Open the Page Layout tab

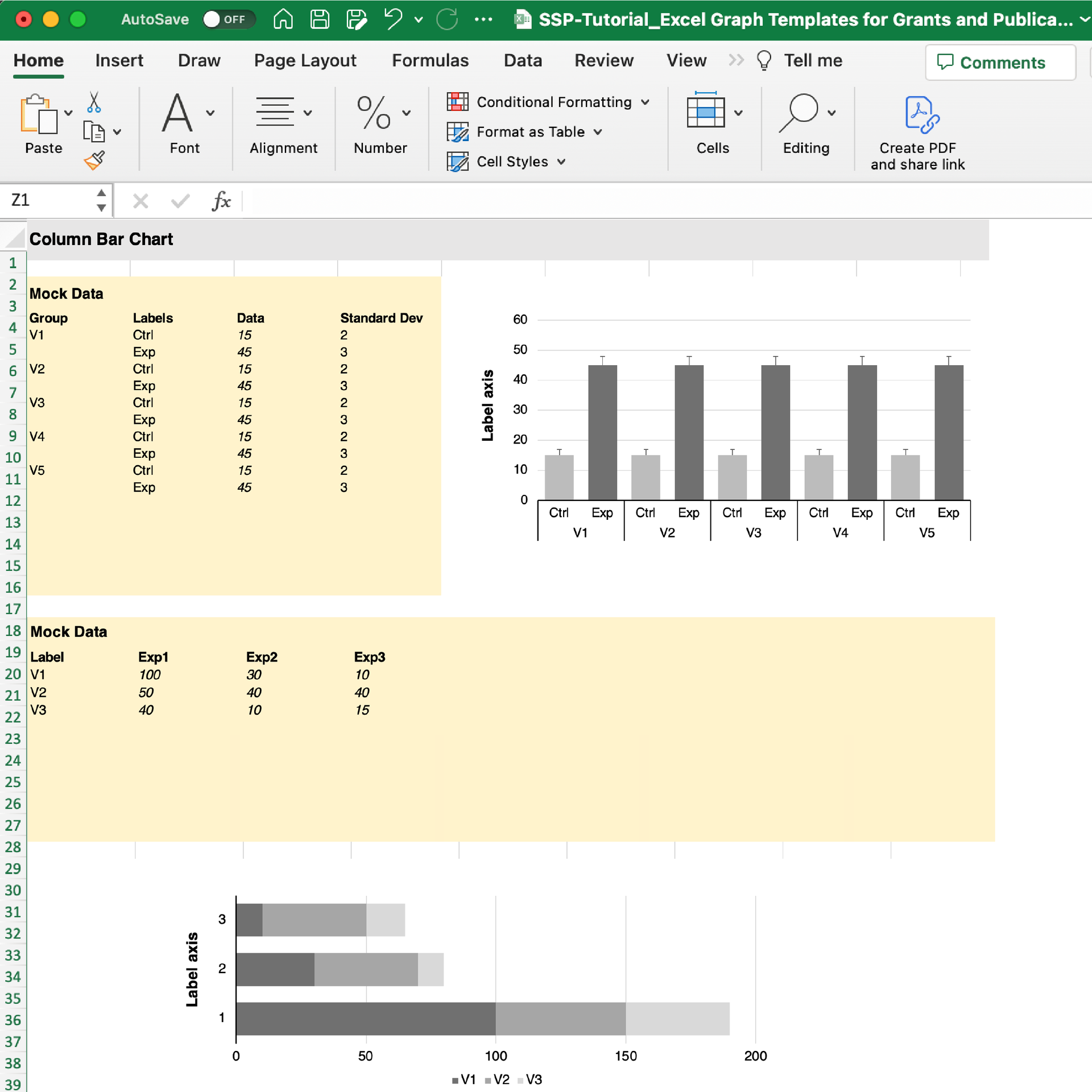coord(305,60)
